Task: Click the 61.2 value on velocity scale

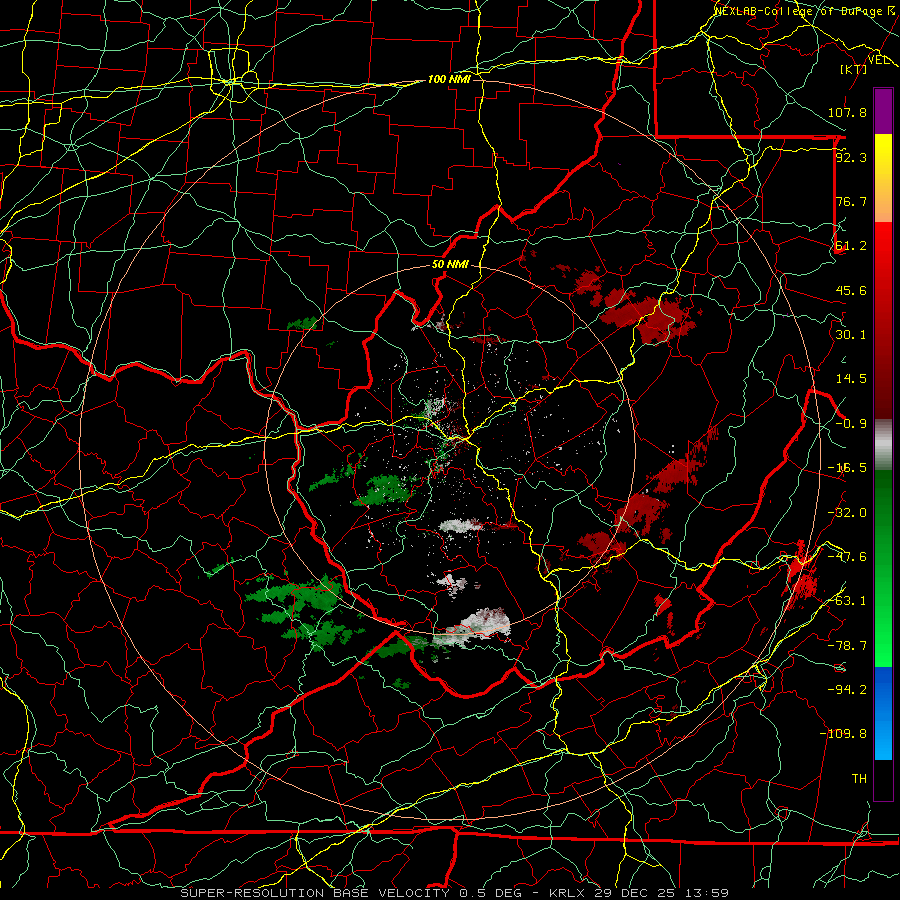Action: pyautogui.click(x=851, y=246)
